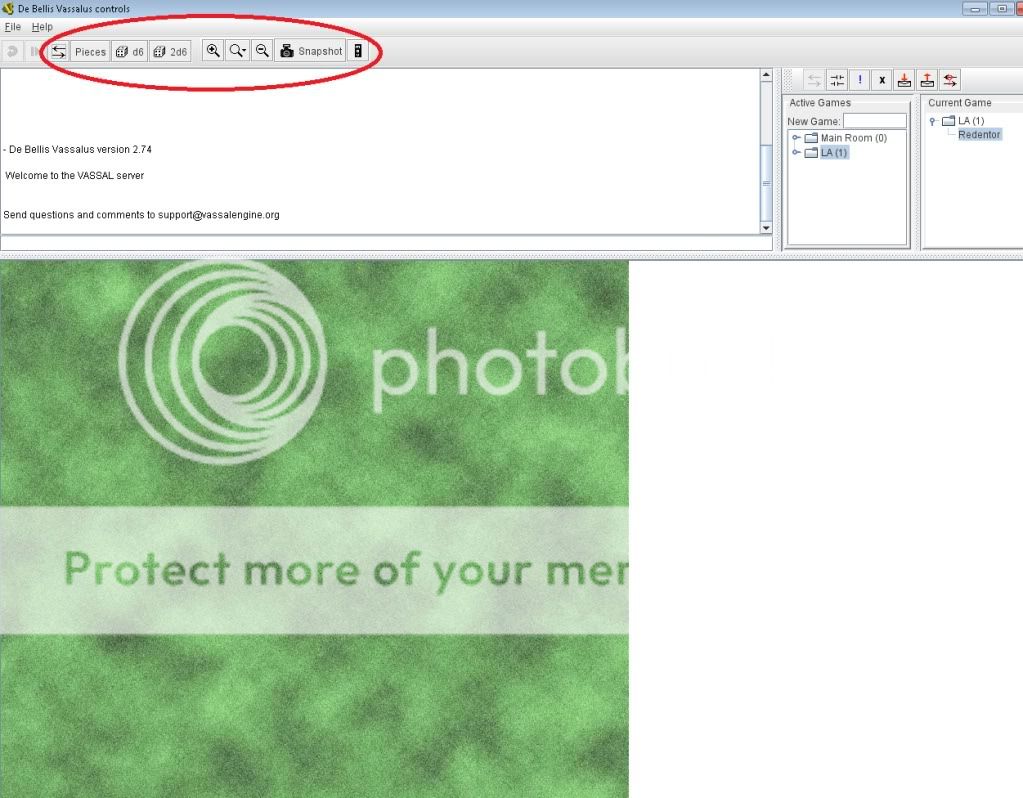Maximize the De Bellis Vassalus window
The width and height of the screenshot is (1023, 798).
pos(1001,8)
